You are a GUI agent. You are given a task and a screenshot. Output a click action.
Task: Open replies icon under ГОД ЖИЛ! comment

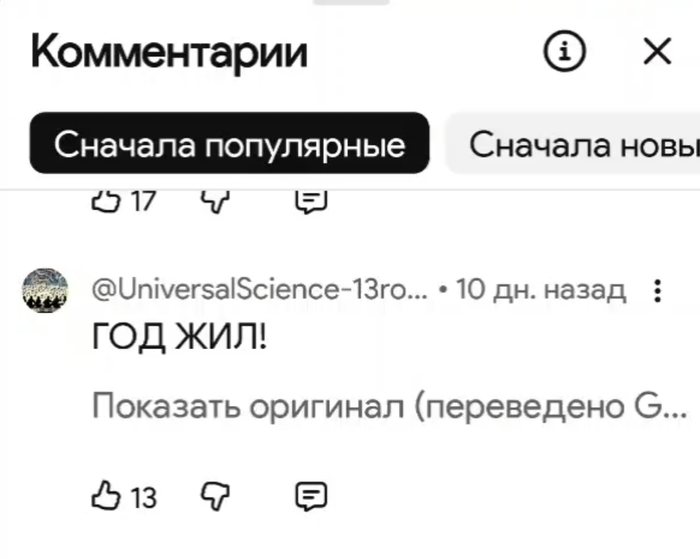tap(311, 495)
